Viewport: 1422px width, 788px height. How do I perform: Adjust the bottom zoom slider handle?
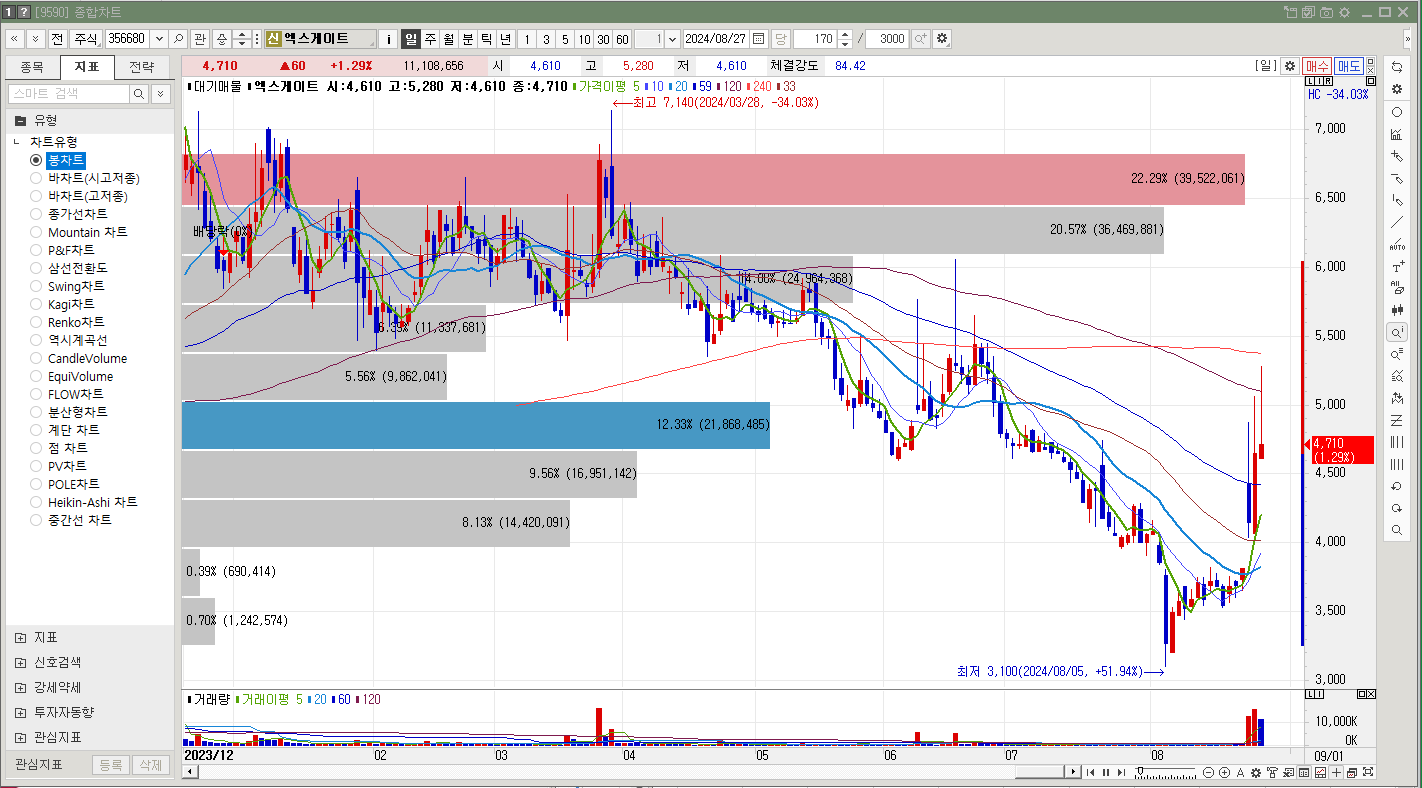pyautogui.click(x=1140, y=771)
